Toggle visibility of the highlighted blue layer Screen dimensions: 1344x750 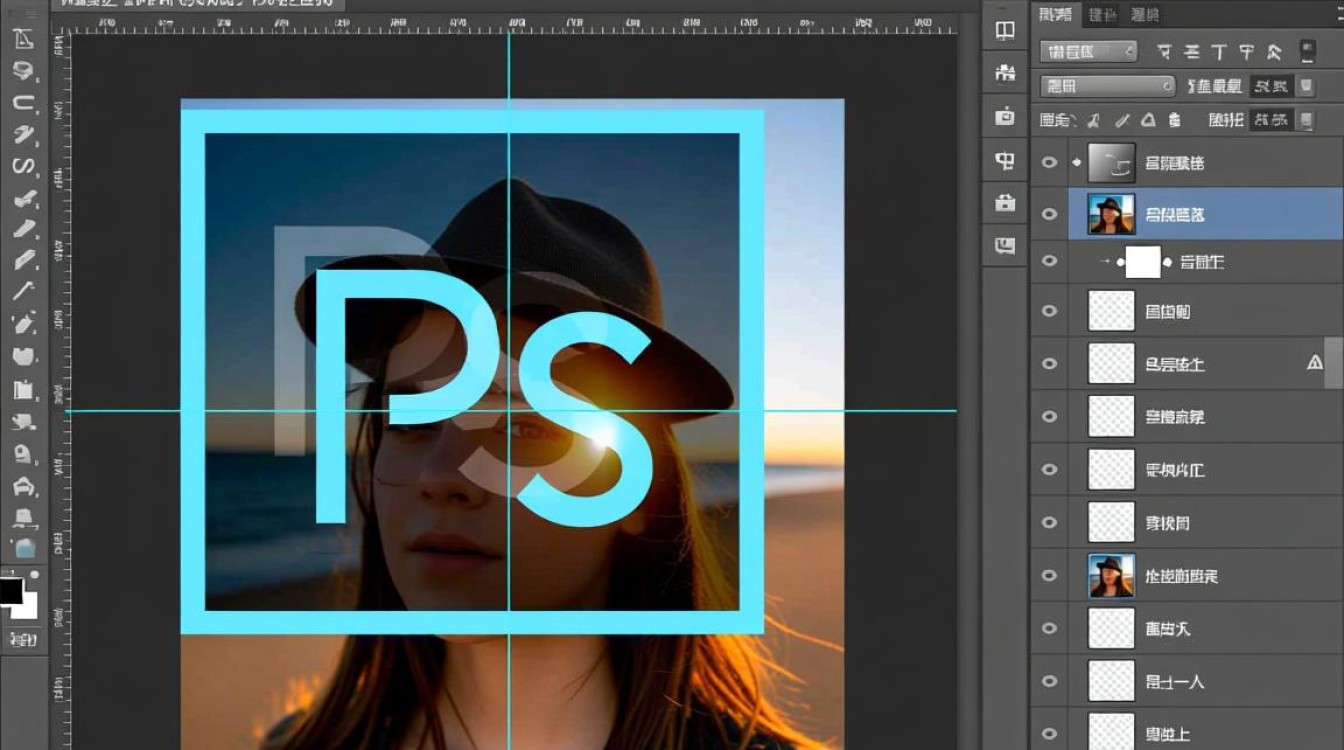(1049, 214)
